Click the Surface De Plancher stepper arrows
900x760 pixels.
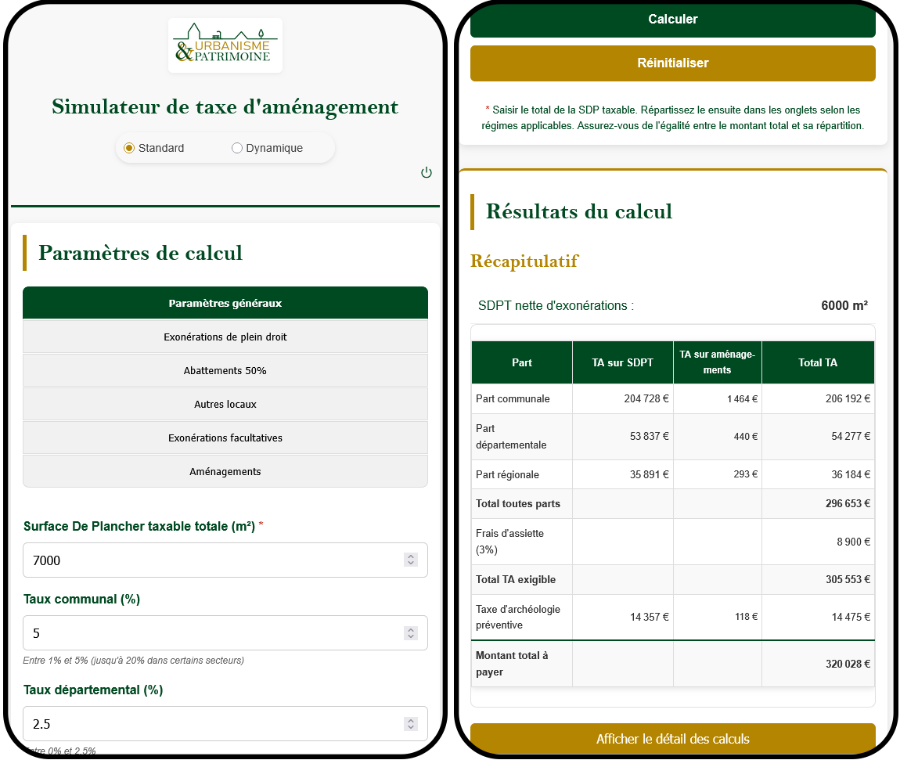(x=410, y=560)
